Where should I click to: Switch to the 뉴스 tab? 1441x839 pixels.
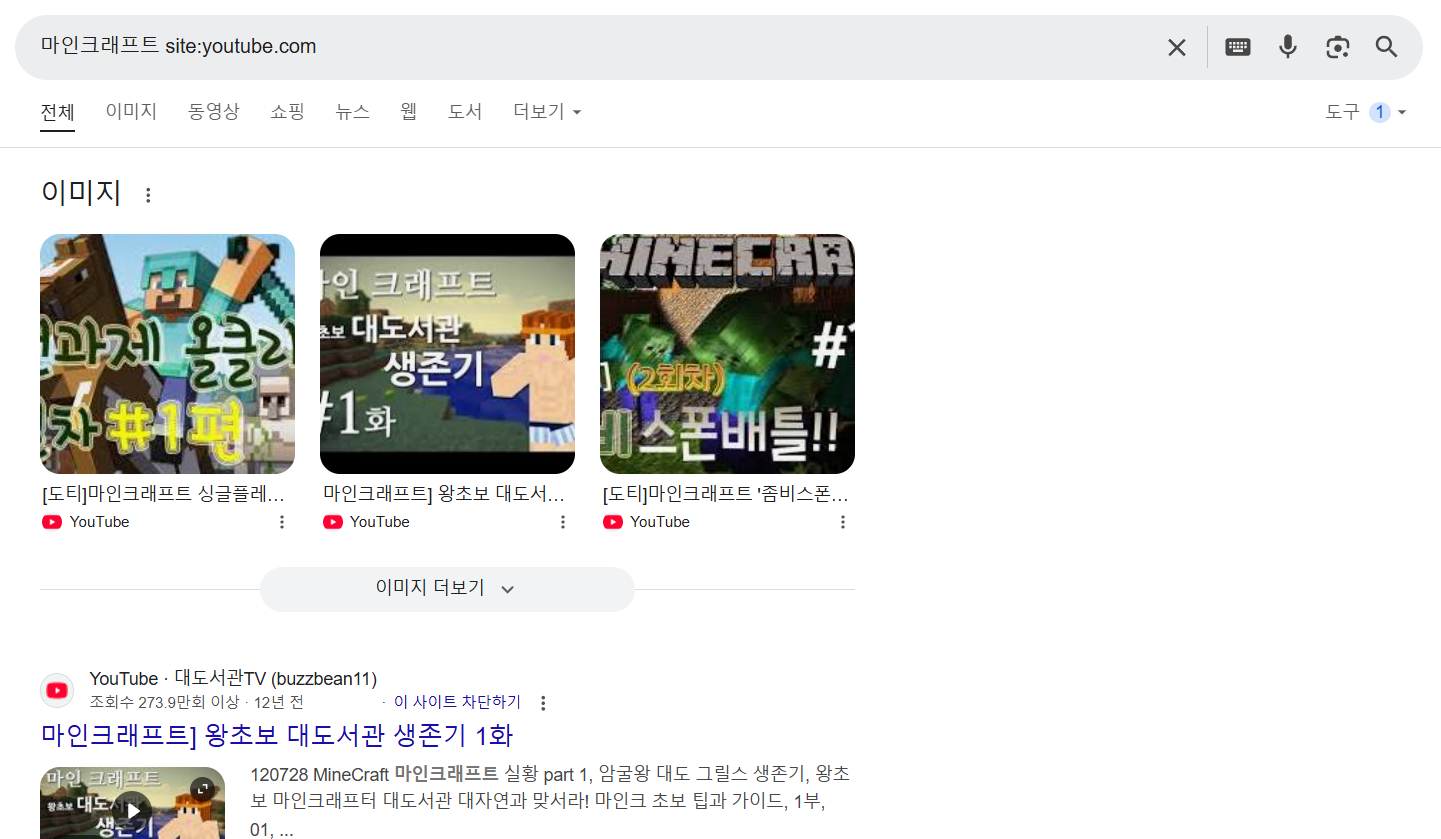point(352,112)
